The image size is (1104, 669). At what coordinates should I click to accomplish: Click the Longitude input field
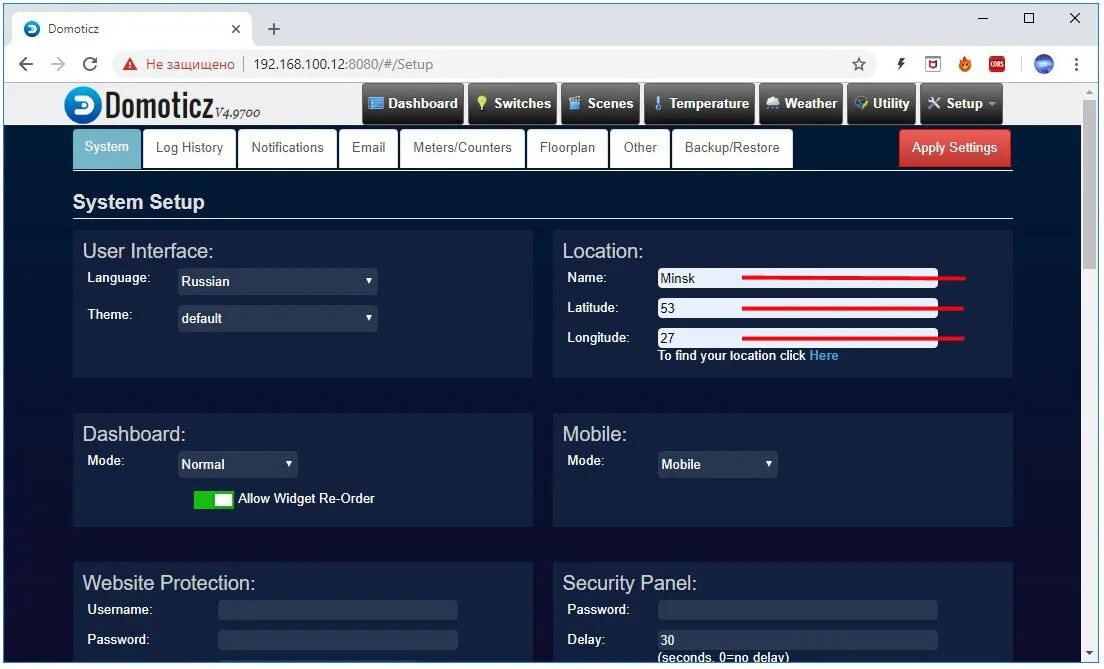798,338
